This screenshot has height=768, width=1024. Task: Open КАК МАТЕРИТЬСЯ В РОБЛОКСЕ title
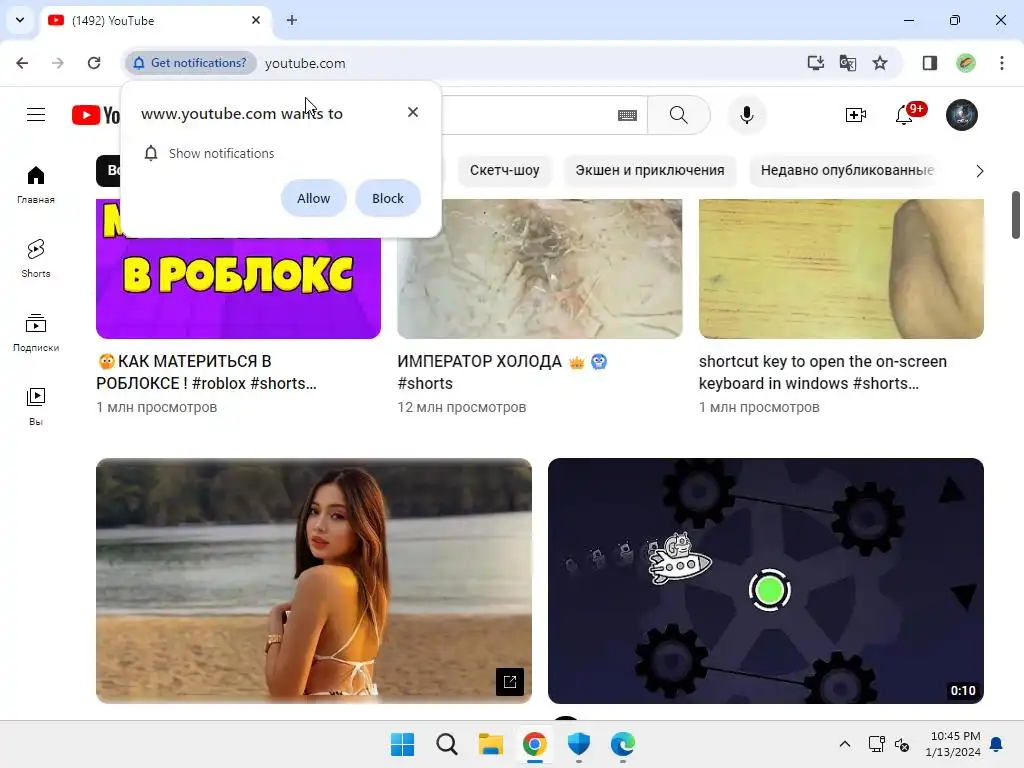[x=206, y=372]
